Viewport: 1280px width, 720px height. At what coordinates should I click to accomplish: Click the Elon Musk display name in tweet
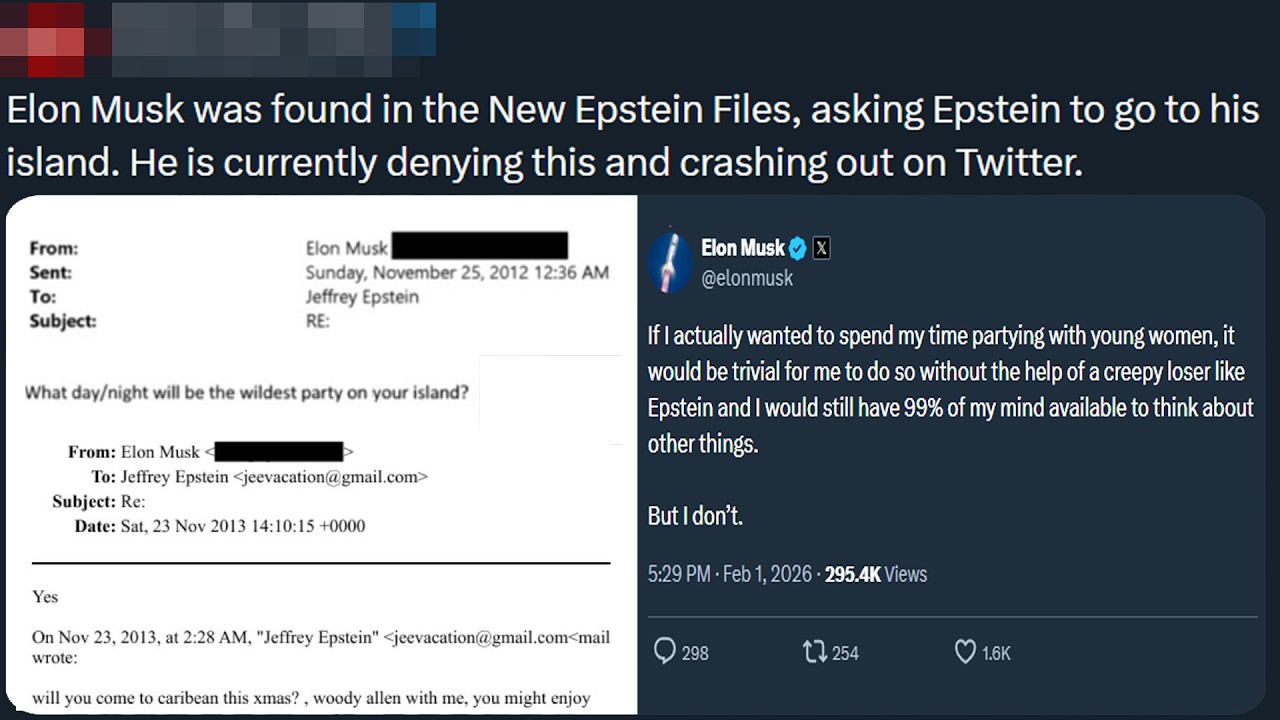(x=743, y=248)
